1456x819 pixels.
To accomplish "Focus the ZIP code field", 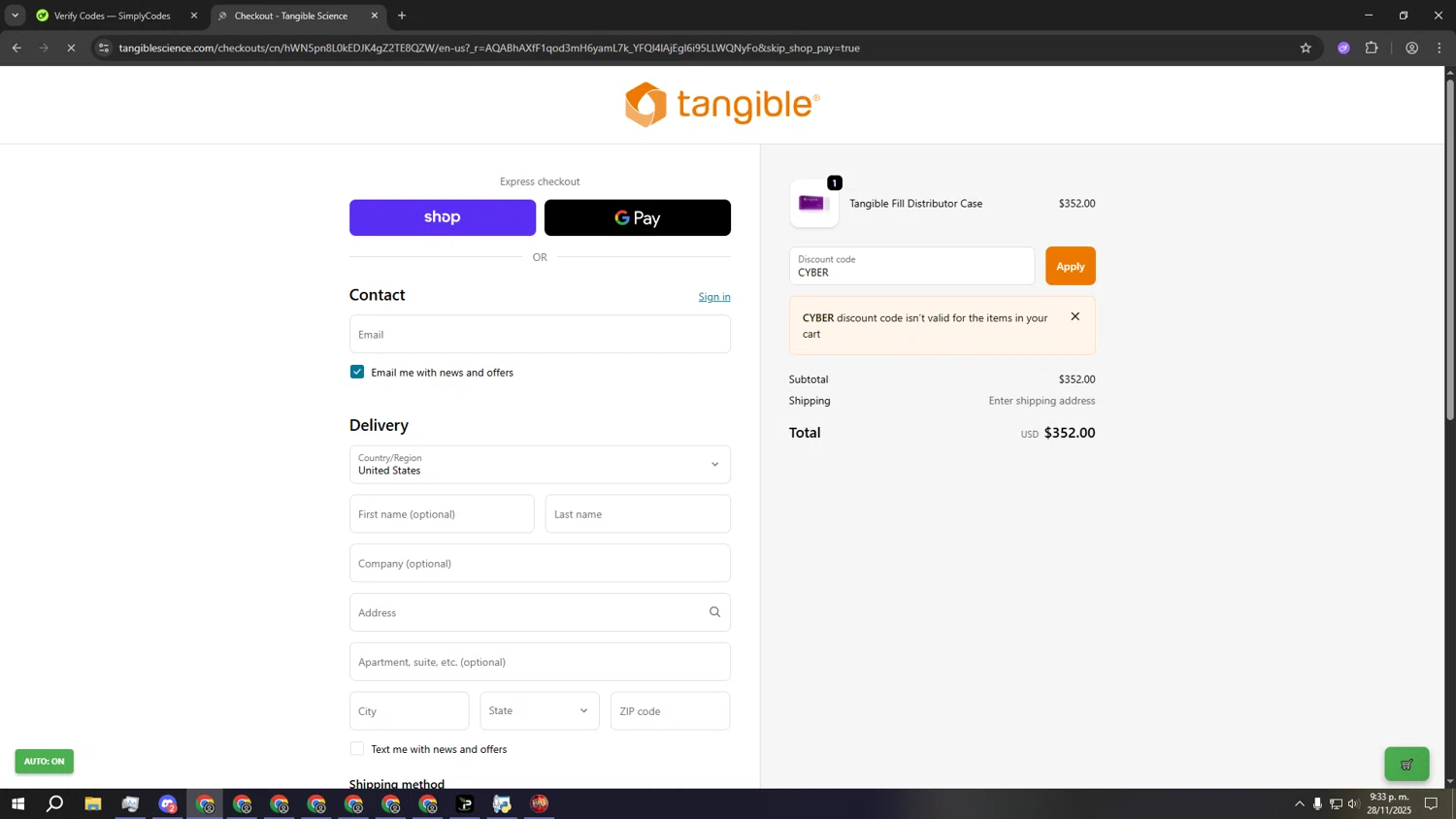I will pos(670,711).
